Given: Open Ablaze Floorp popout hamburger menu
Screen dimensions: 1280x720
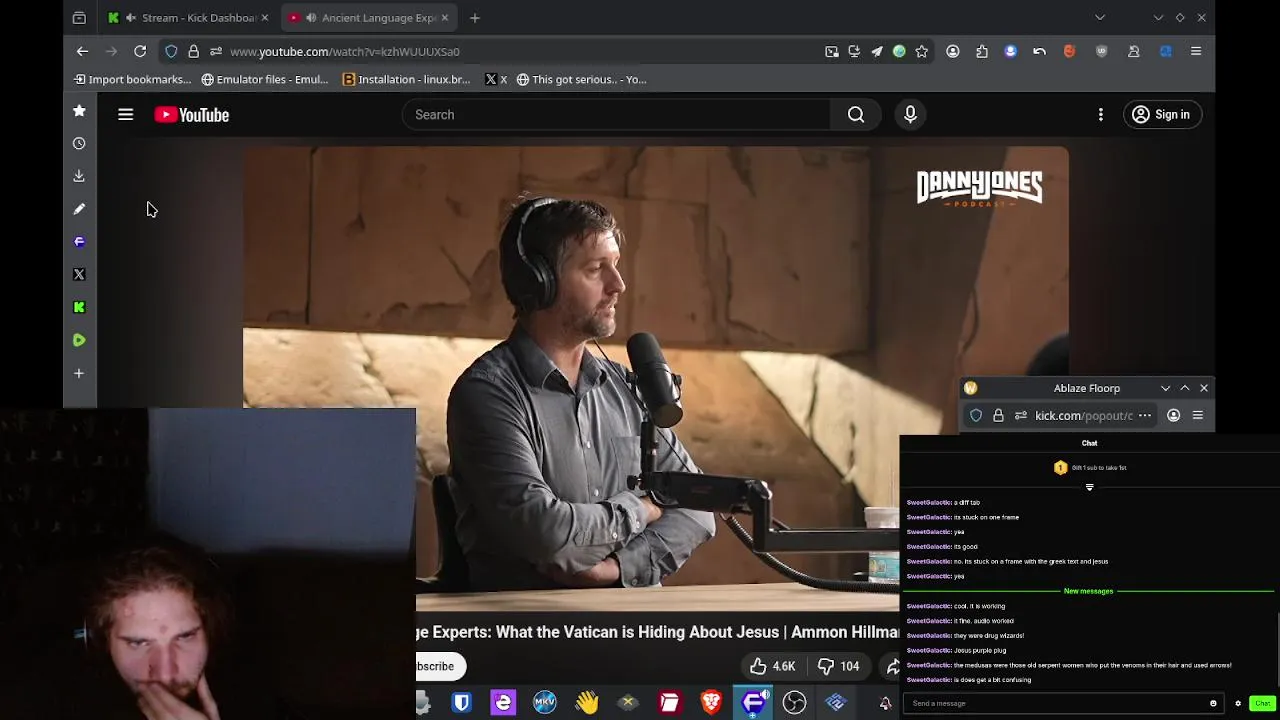Looking at the screenshot, I should coord(1197,416).
